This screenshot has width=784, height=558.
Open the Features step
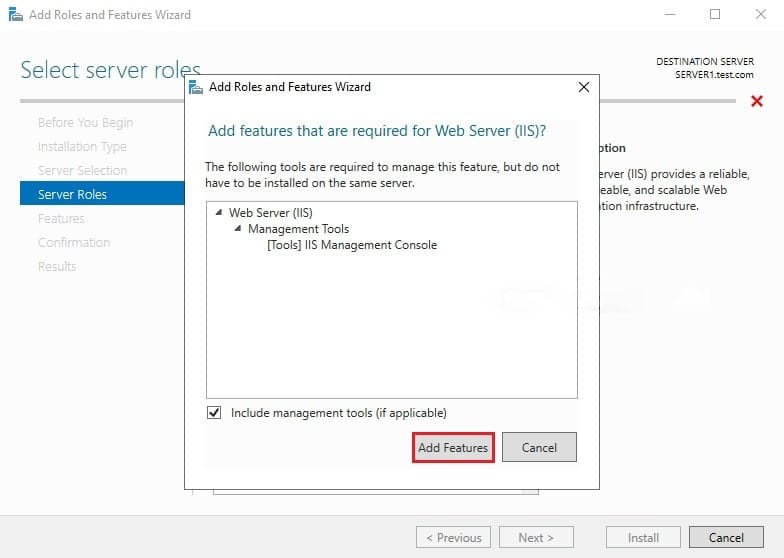[61, 218]
